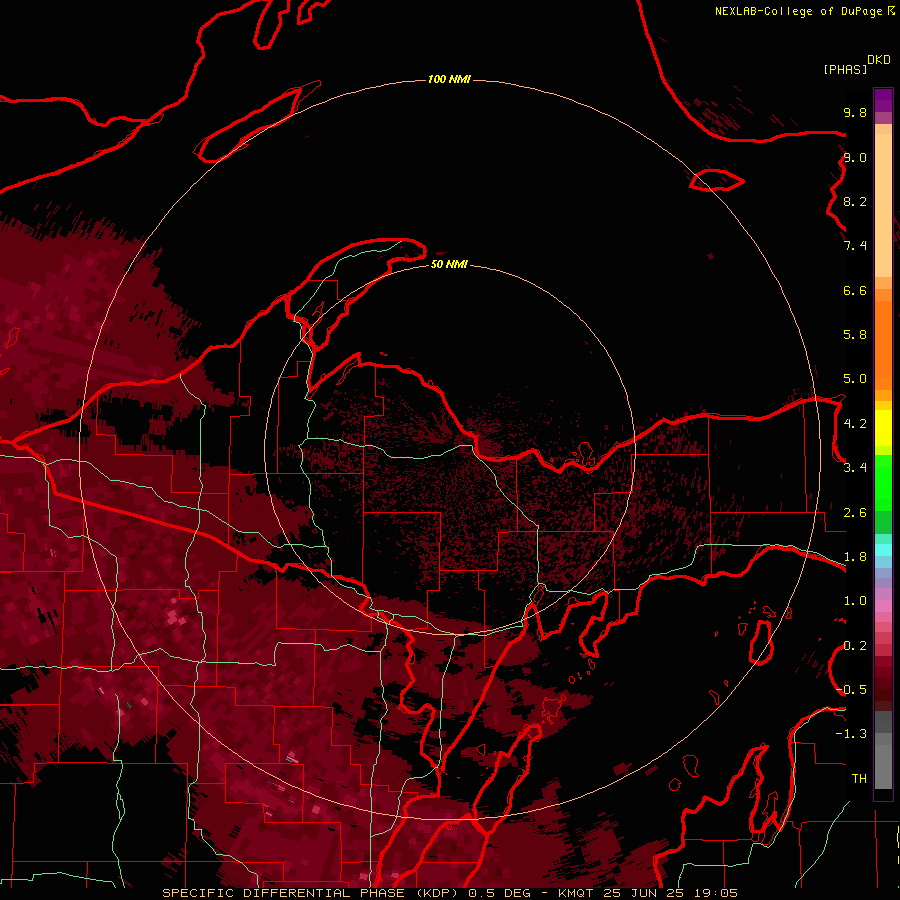Screen dimensions: 900x900
Task: Click the -0.5 scale value
Action: (851, 690)
